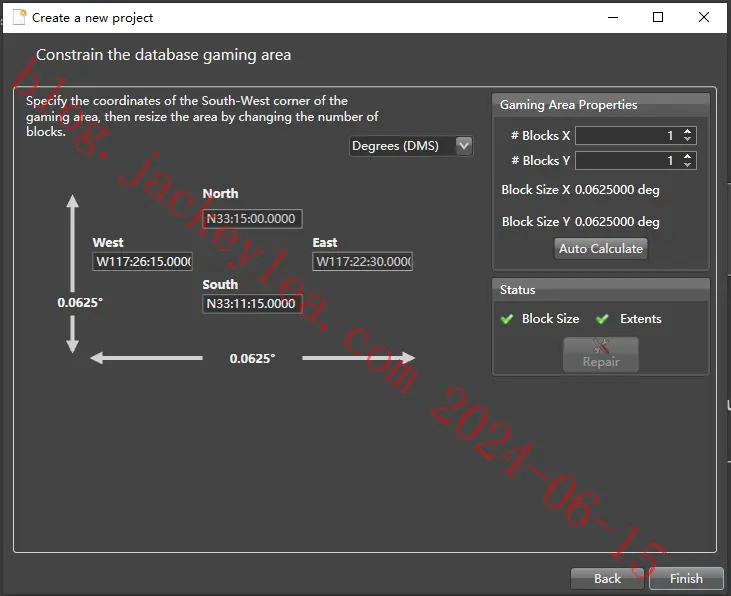
Task: Go to previous step with Back button
Action: (607, 578)
